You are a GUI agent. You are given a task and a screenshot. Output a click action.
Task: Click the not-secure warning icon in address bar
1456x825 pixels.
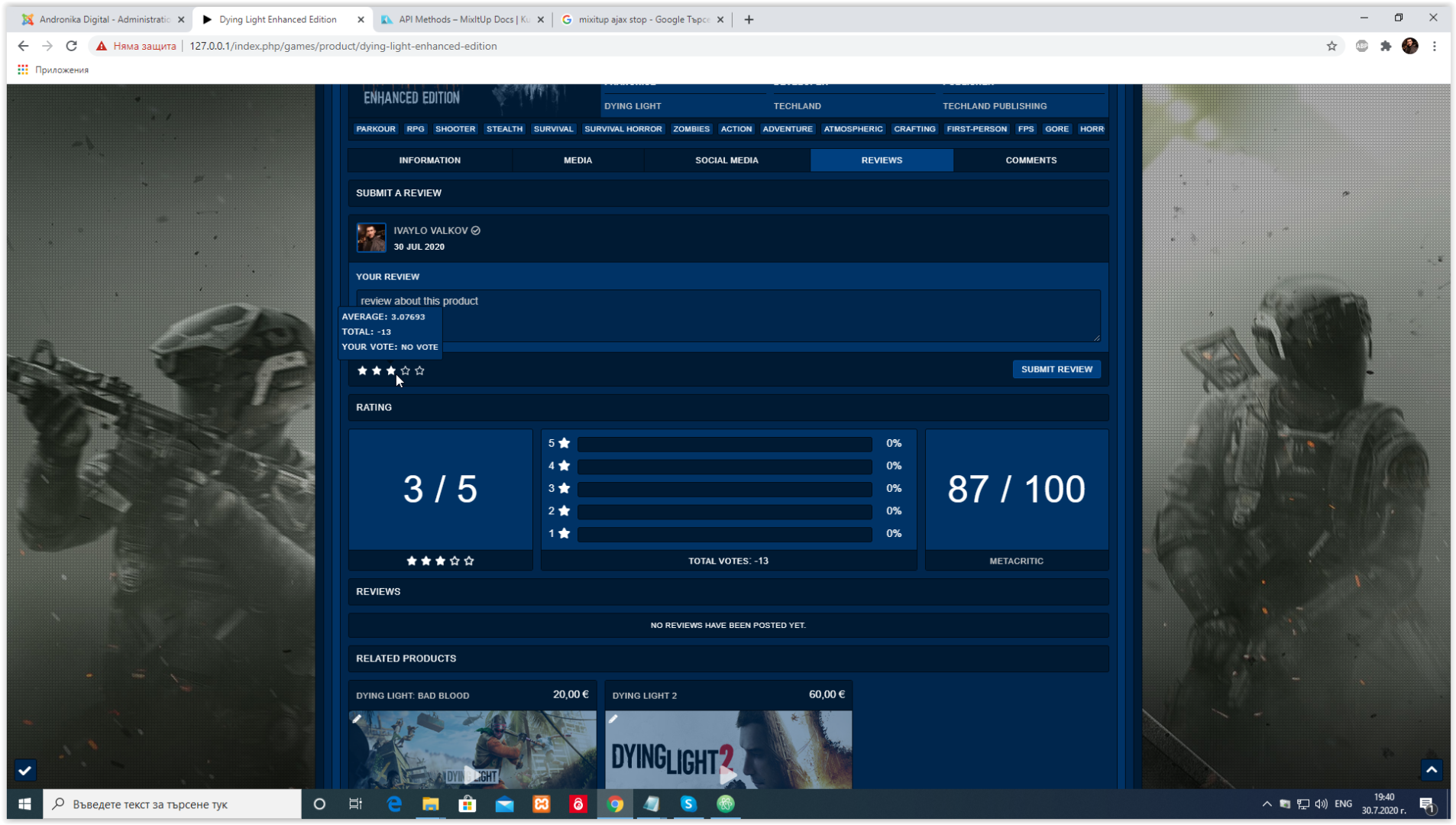(x=101, y=46)
